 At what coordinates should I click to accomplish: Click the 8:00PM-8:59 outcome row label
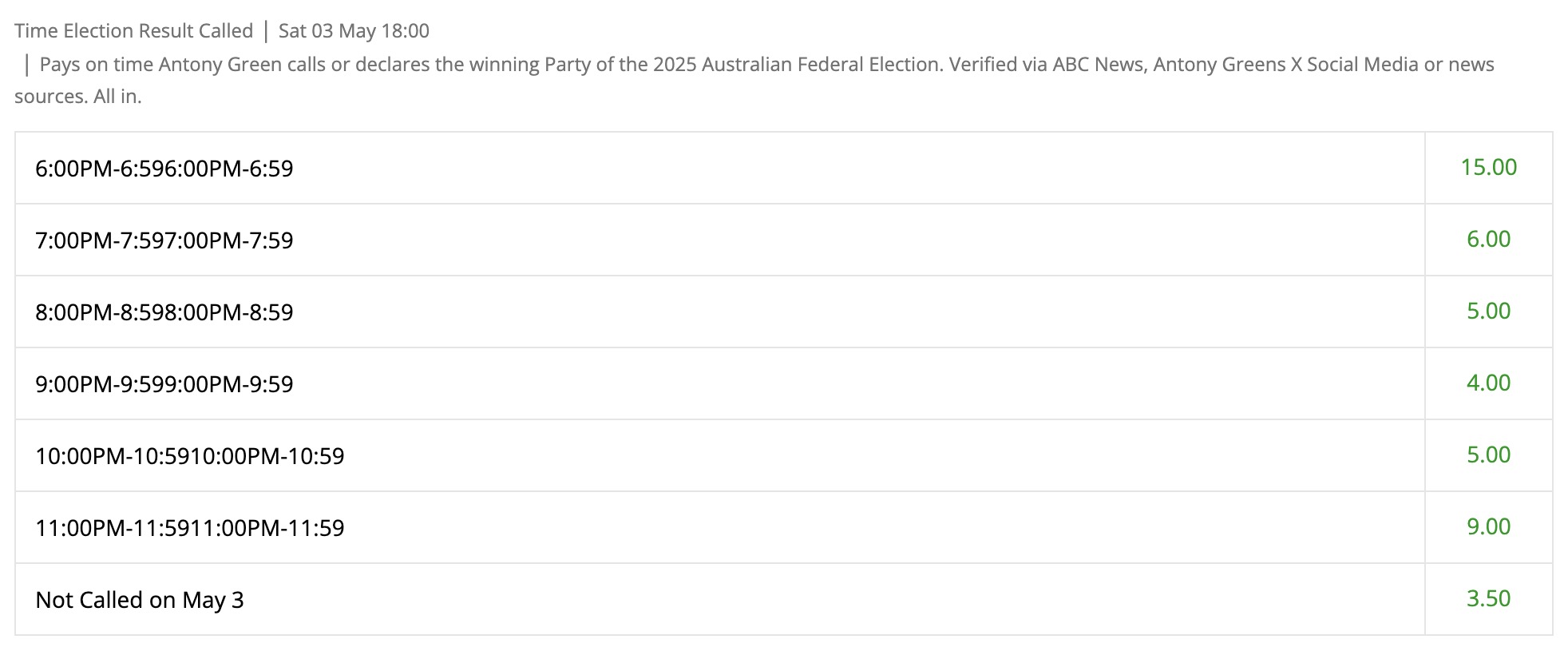click(164, 312)
